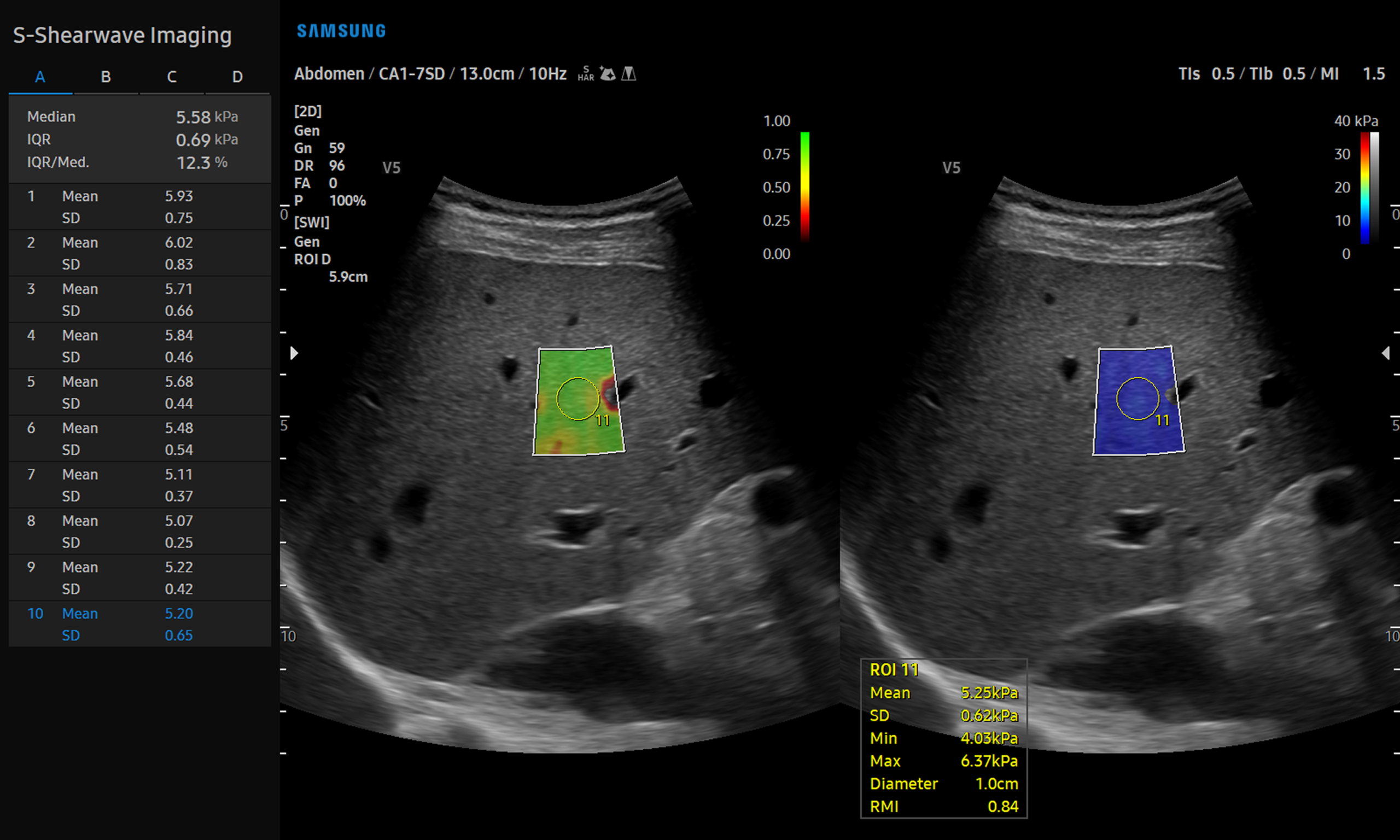Click the reliability index color bar

pos(804,187)
